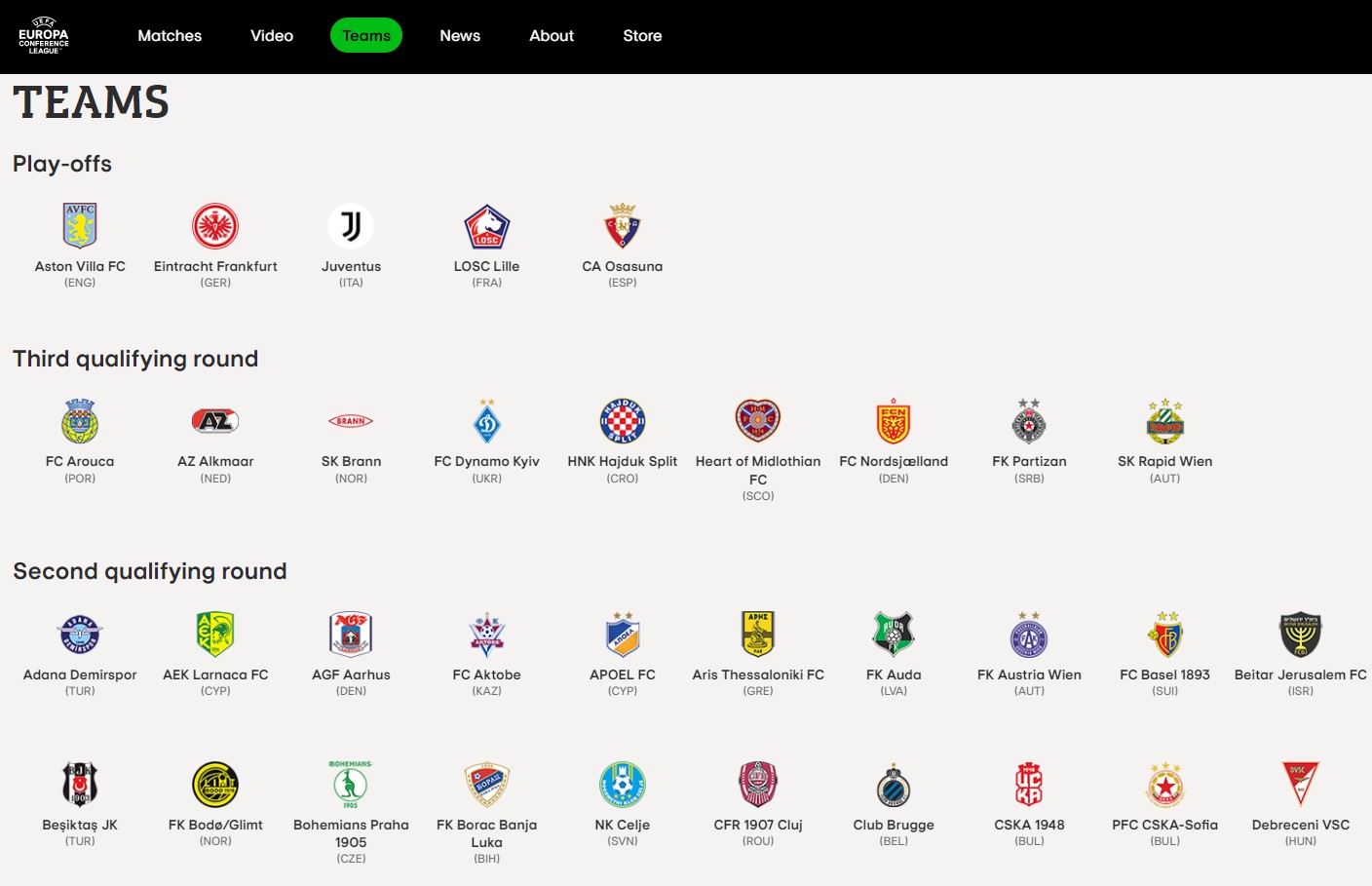
Task: Open the CA Osasuna team name link
Action: pos(622,266)
